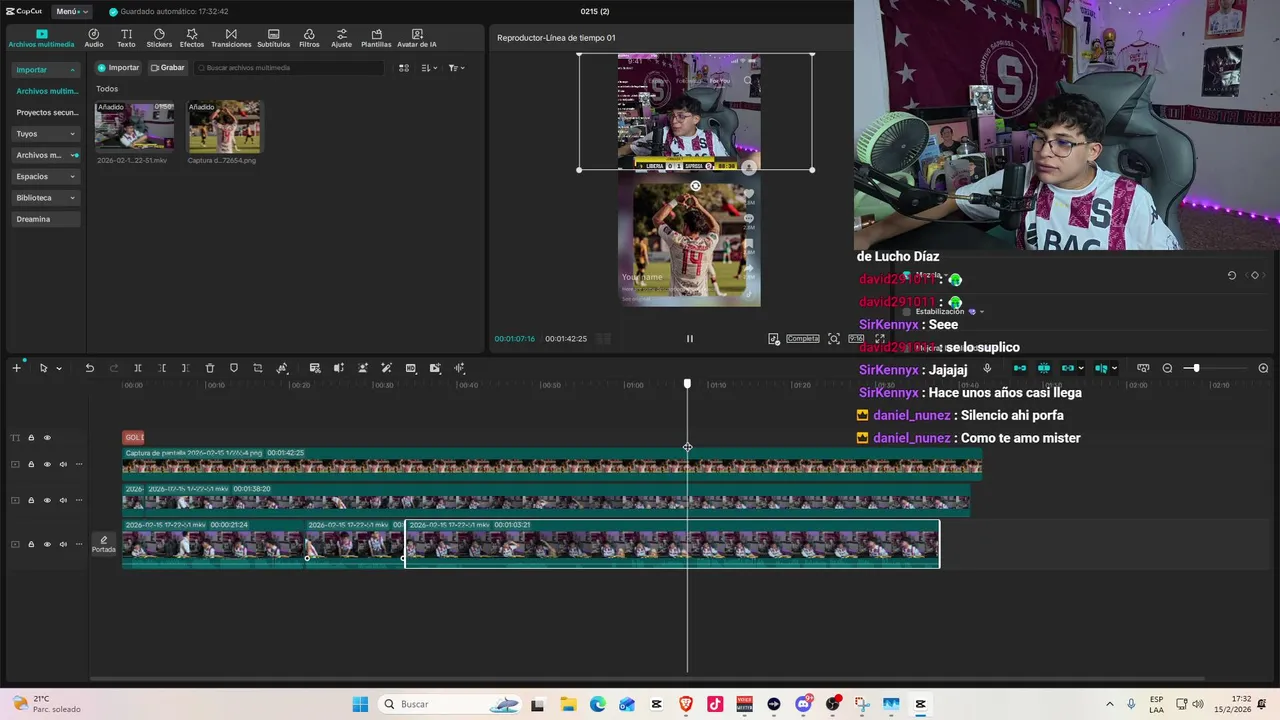1280x720 pixels.
Task: Select the crop tool in timeline toolbar
Action: [258, 368]
